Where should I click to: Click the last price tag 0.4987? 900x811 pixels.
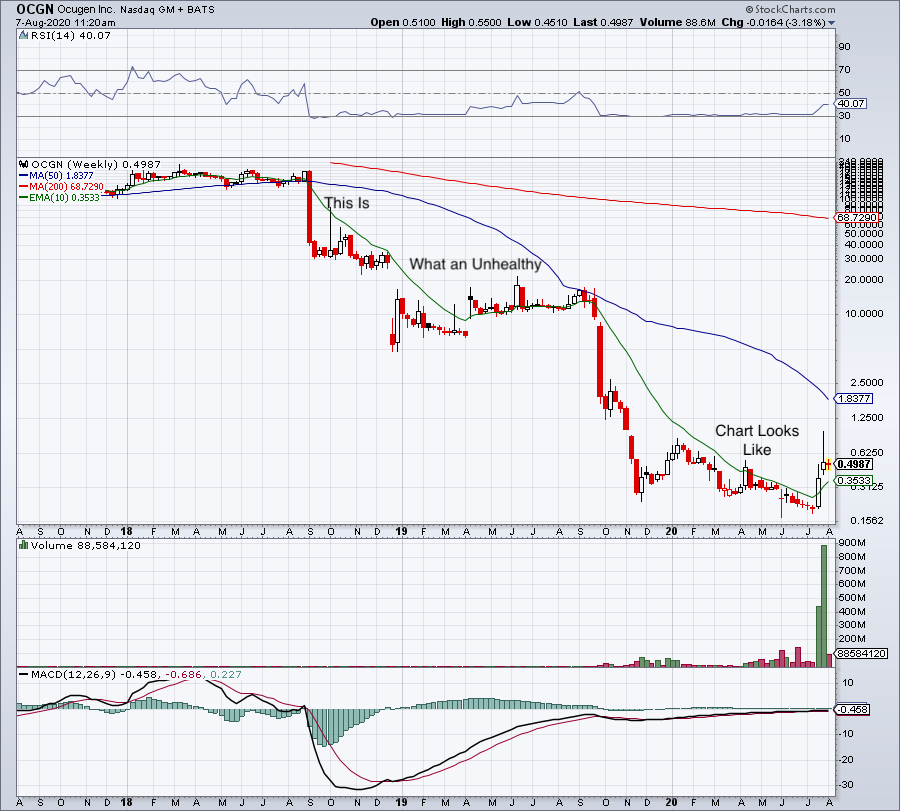[854, 464]
